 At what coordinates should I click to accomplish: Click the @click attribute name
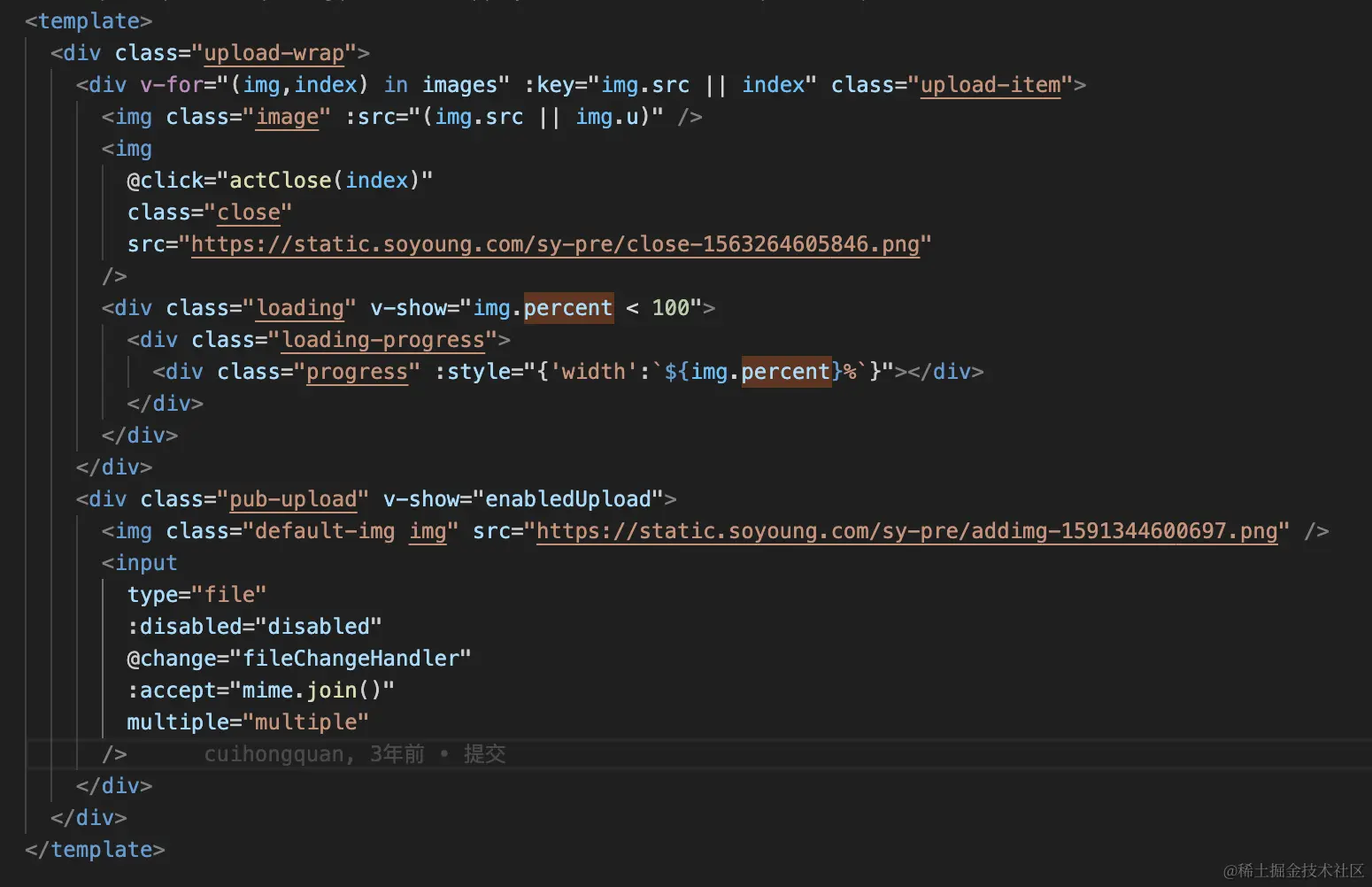166,181
